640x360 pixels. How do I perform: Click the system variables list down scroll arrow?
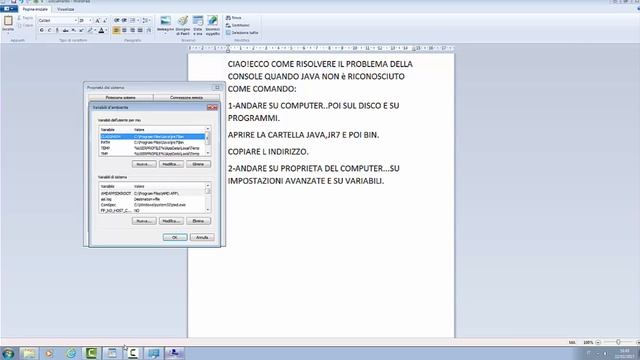coord(208,210)
